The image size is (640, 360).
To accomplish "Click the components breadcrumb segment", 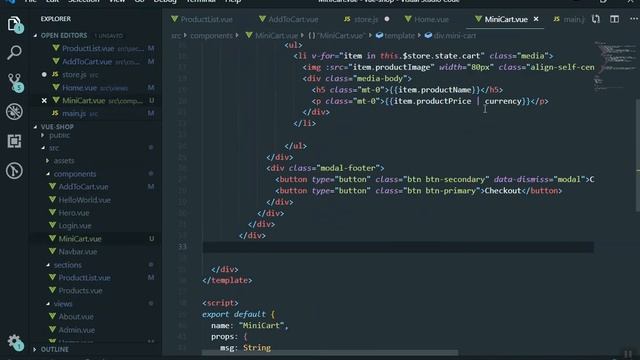I will [211, 36].
